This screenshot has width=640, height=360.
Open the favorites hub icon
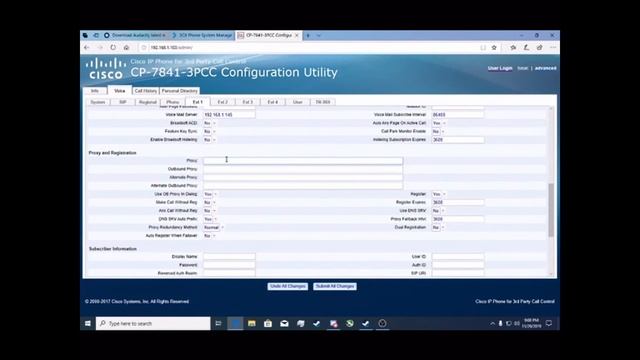click(513, 48)
